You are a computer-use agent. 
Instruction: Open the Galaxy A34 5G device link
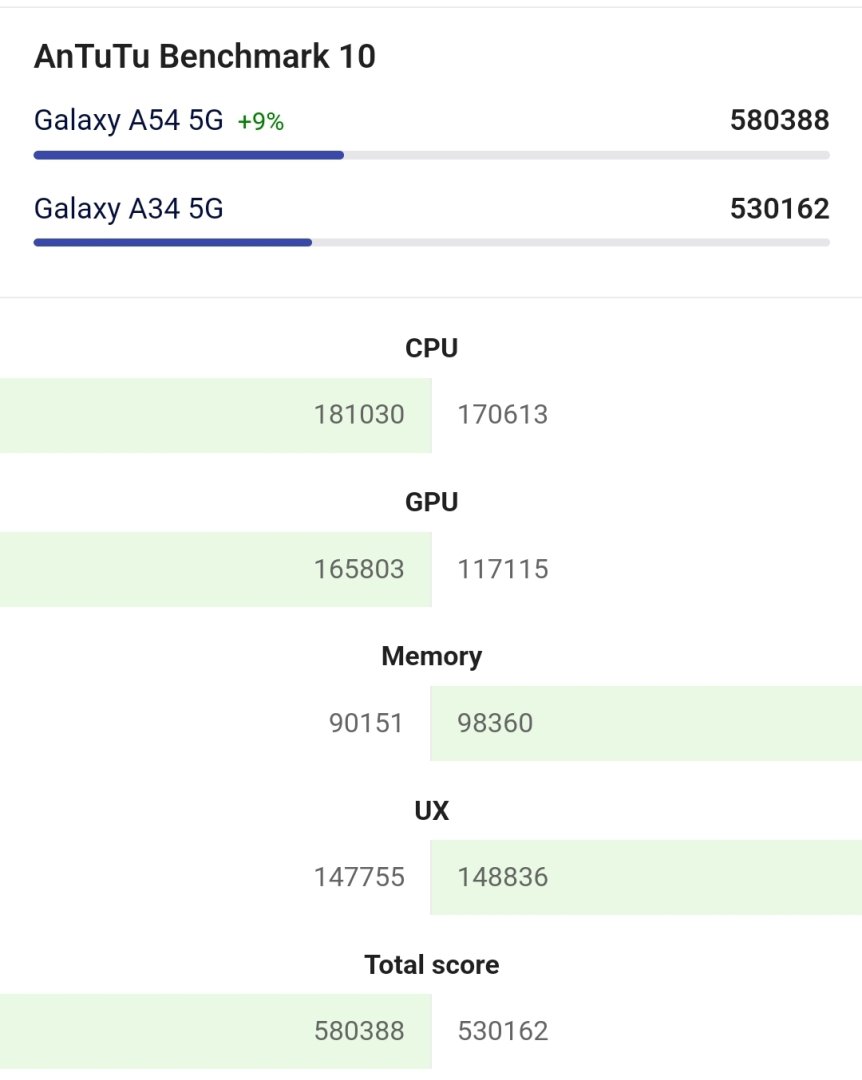(128, 209)
